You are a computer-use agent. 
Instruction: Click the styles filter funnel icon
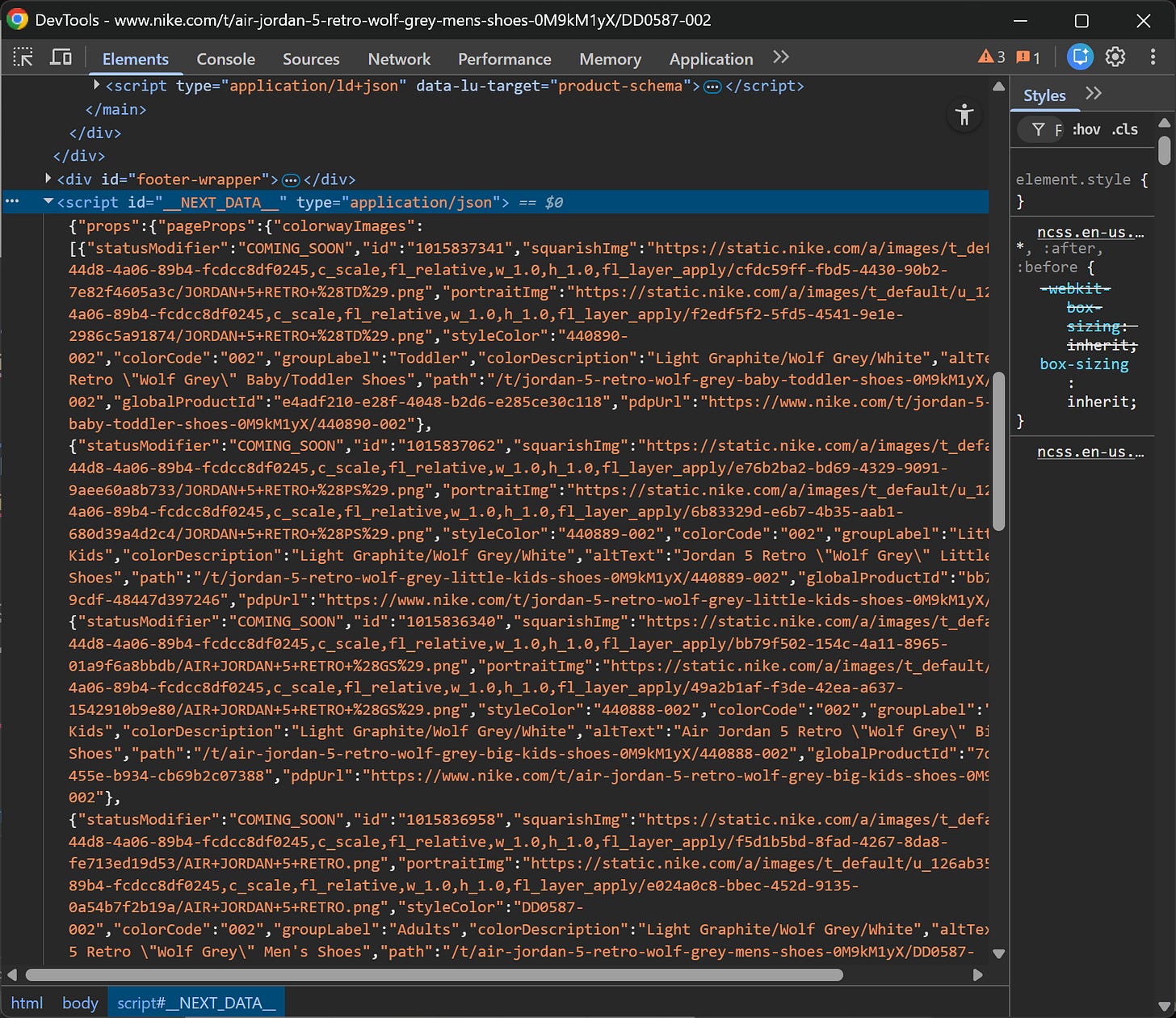click(1039, 129)
